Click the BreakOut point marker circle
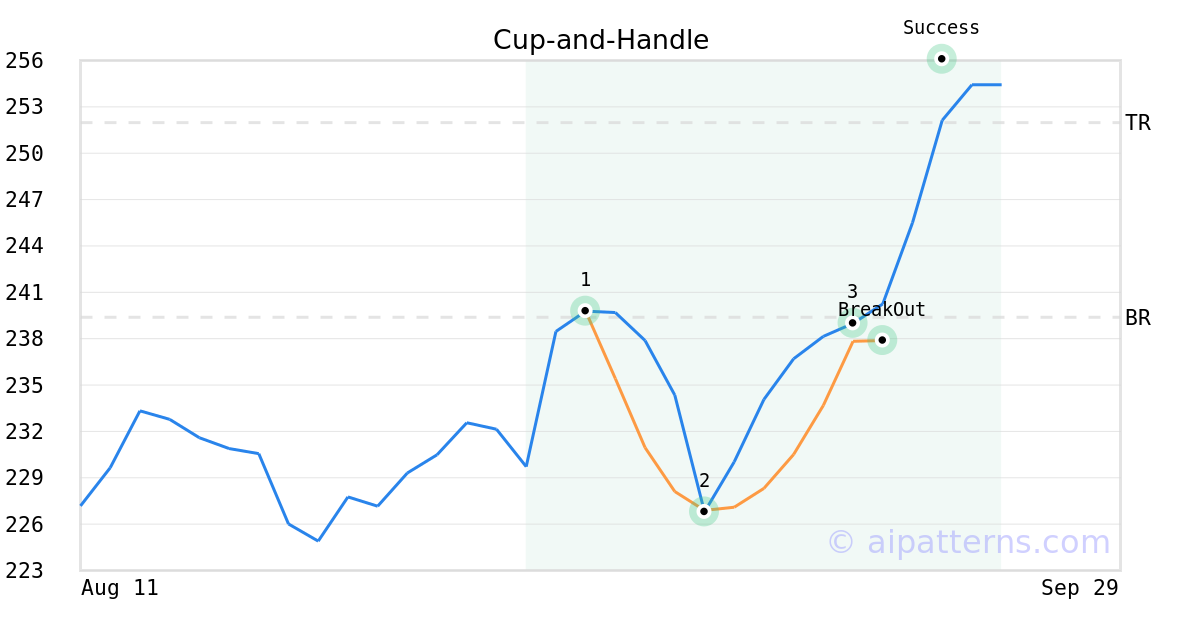Screen dimensions: 1200x630 882,340
